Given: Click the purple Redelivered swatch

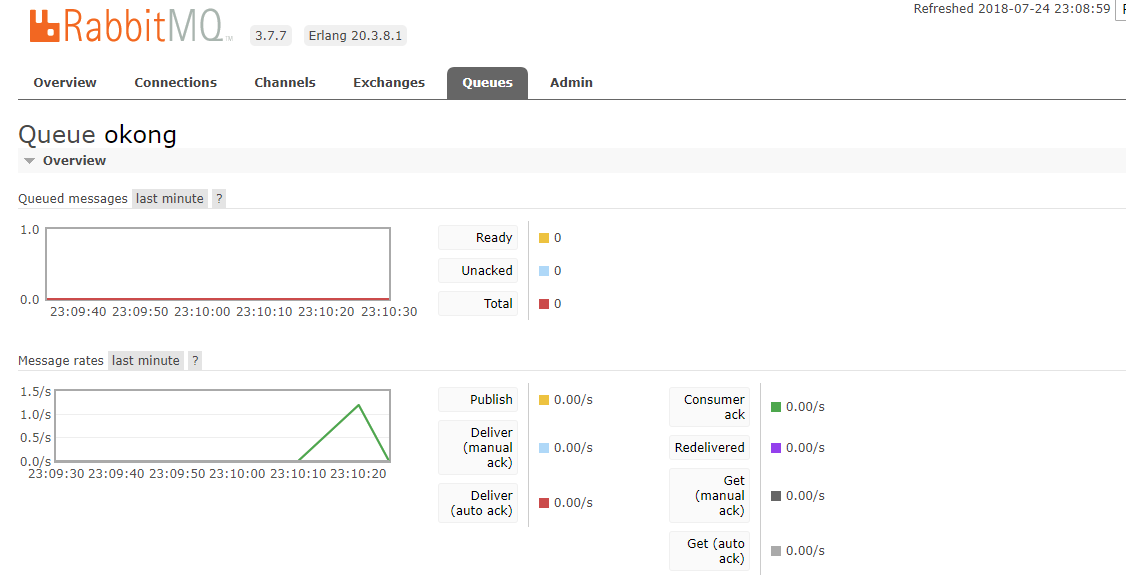Looking at the screenshot, I should (x=776, y=448).
